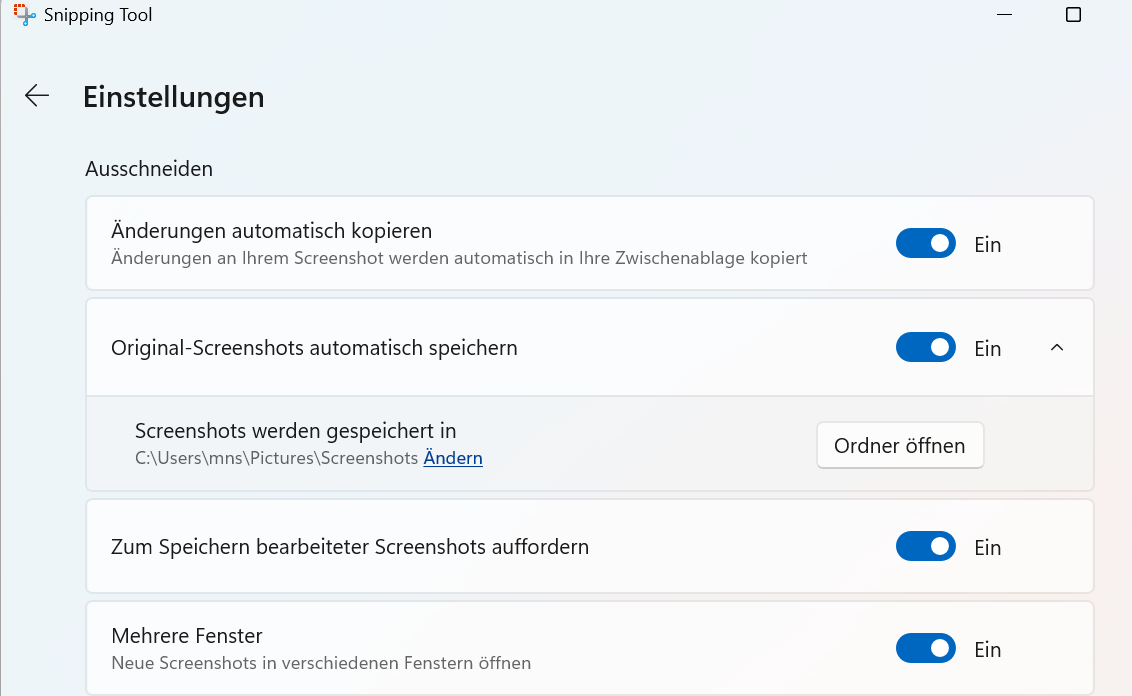This screenshot has width=1132, height=696.
Task: Turn off Original-Screenshots automatisch speichern switch
Action: pyautogui.click(x=925, y=348)
